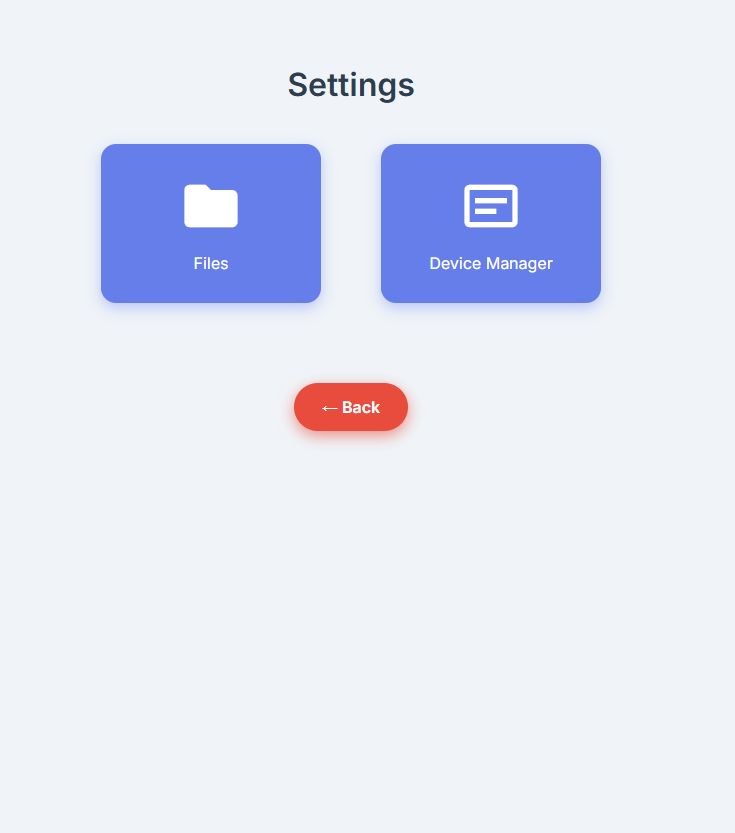Tap the blue tile labeled Files

tap(211, 223)
